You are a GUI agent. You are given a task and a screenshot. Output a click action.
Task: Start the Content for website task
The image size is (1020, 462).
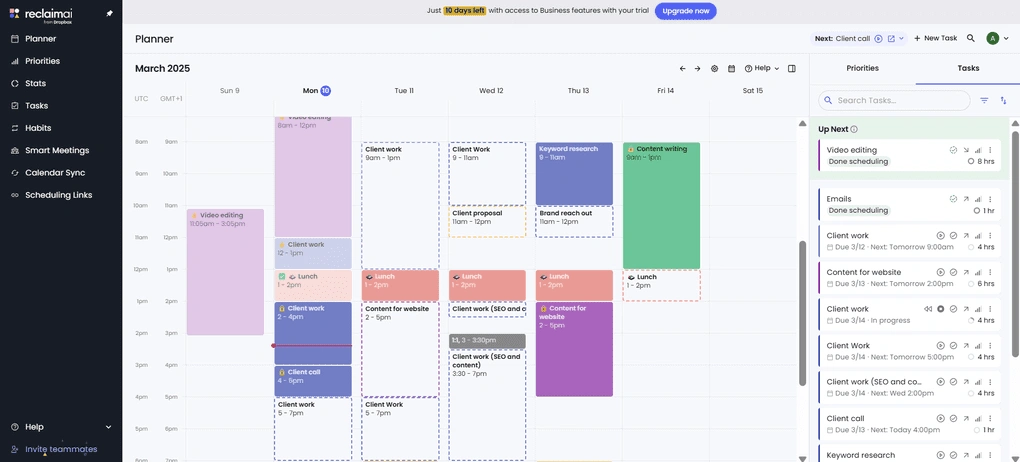click(940, 272)
